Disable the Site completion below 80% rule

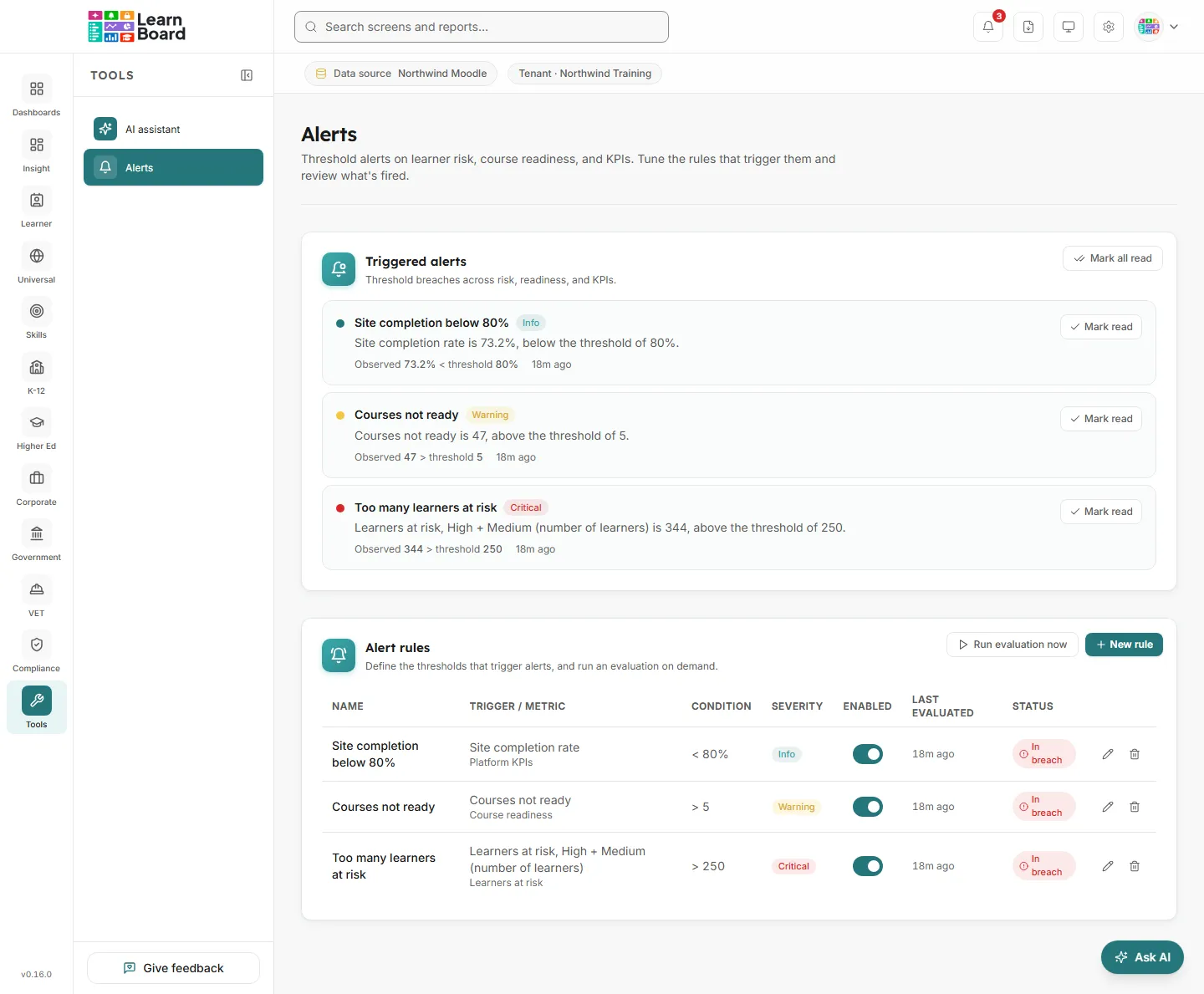coord(868,754)
